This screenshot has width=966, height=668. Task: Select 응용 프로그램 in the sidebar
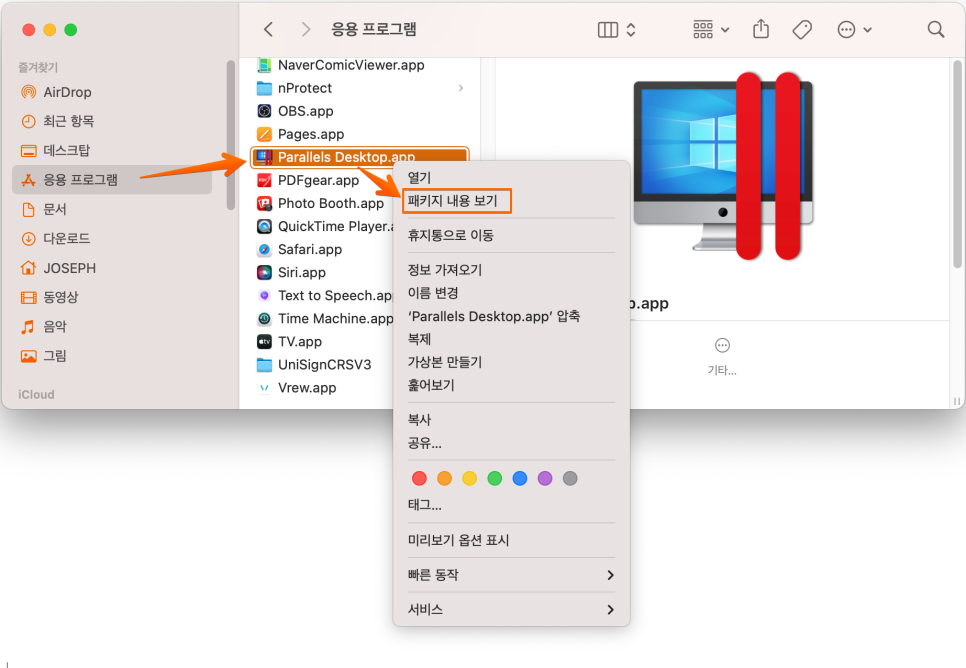112,180
